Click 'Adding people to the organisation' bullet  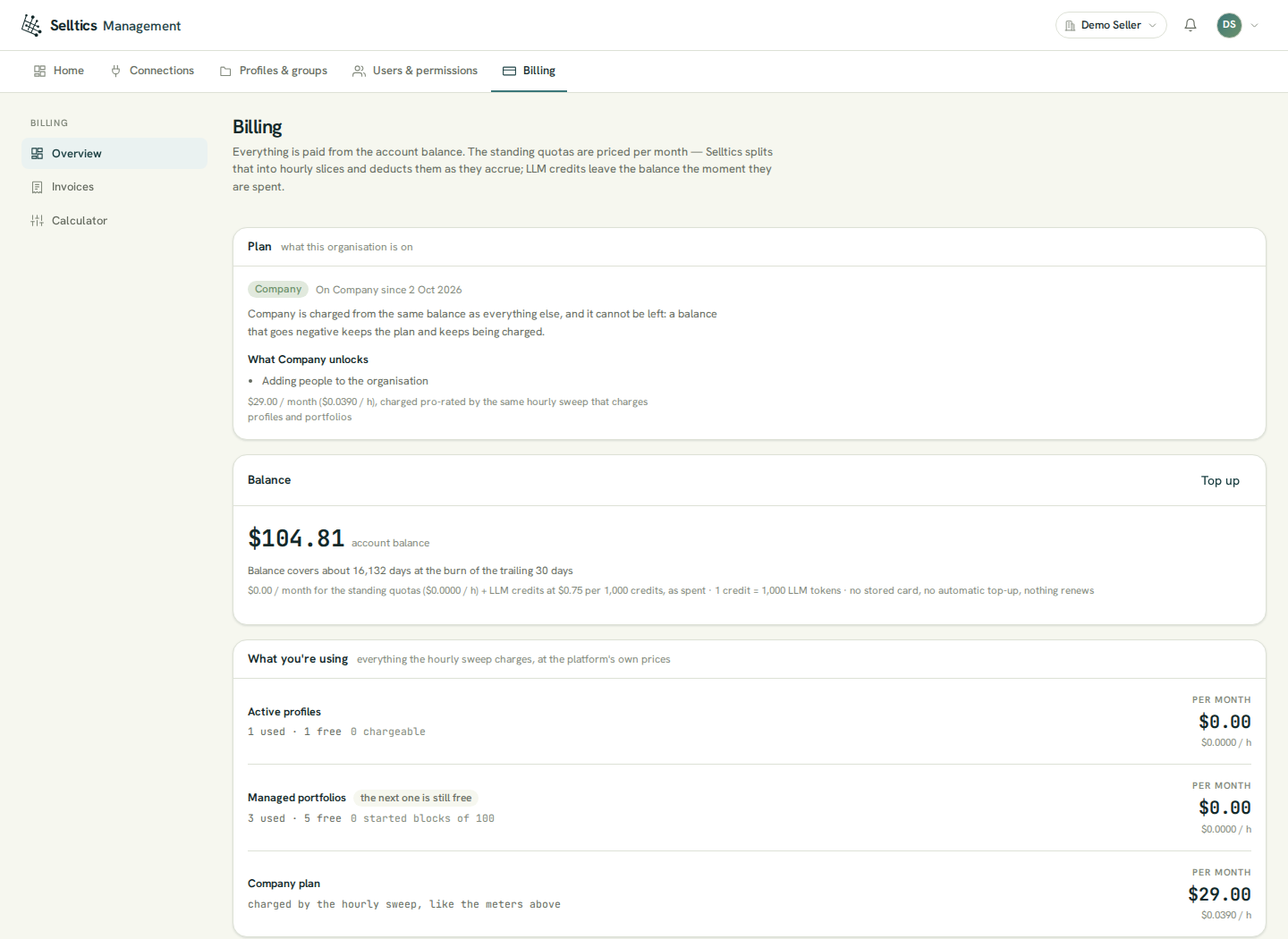coord(345,381)
